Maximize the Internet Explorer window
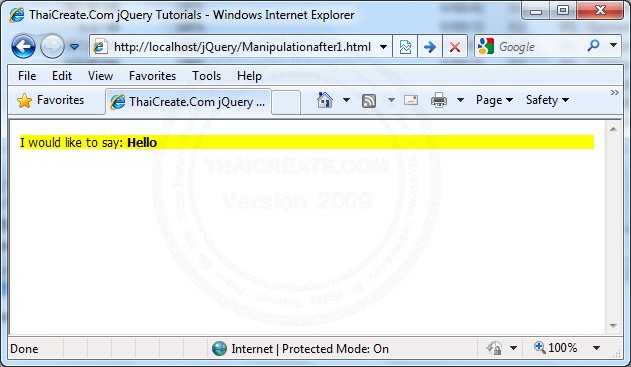Screen dimensions: 631x367 pyautogui.click(x=563, y=10)
